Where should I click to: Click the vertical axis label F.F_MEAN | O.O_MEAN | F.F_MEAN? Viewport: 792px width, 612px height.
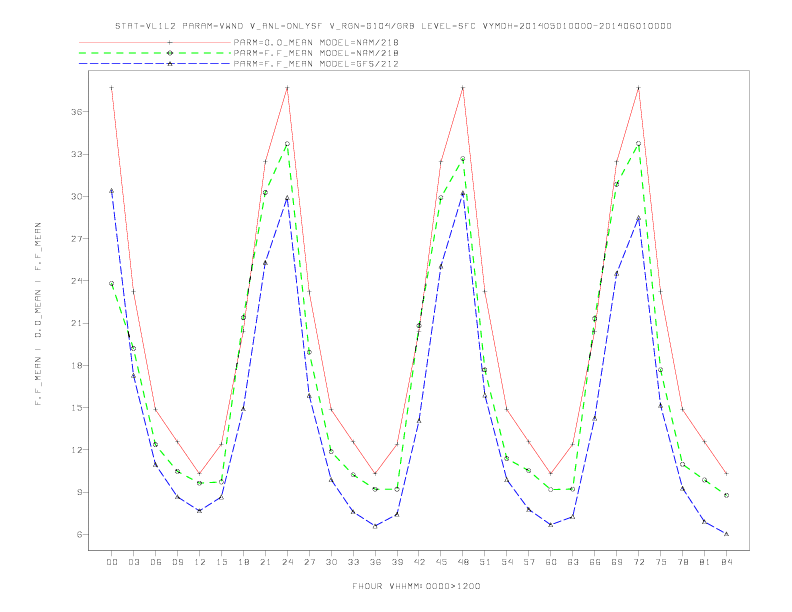point(38,314)
